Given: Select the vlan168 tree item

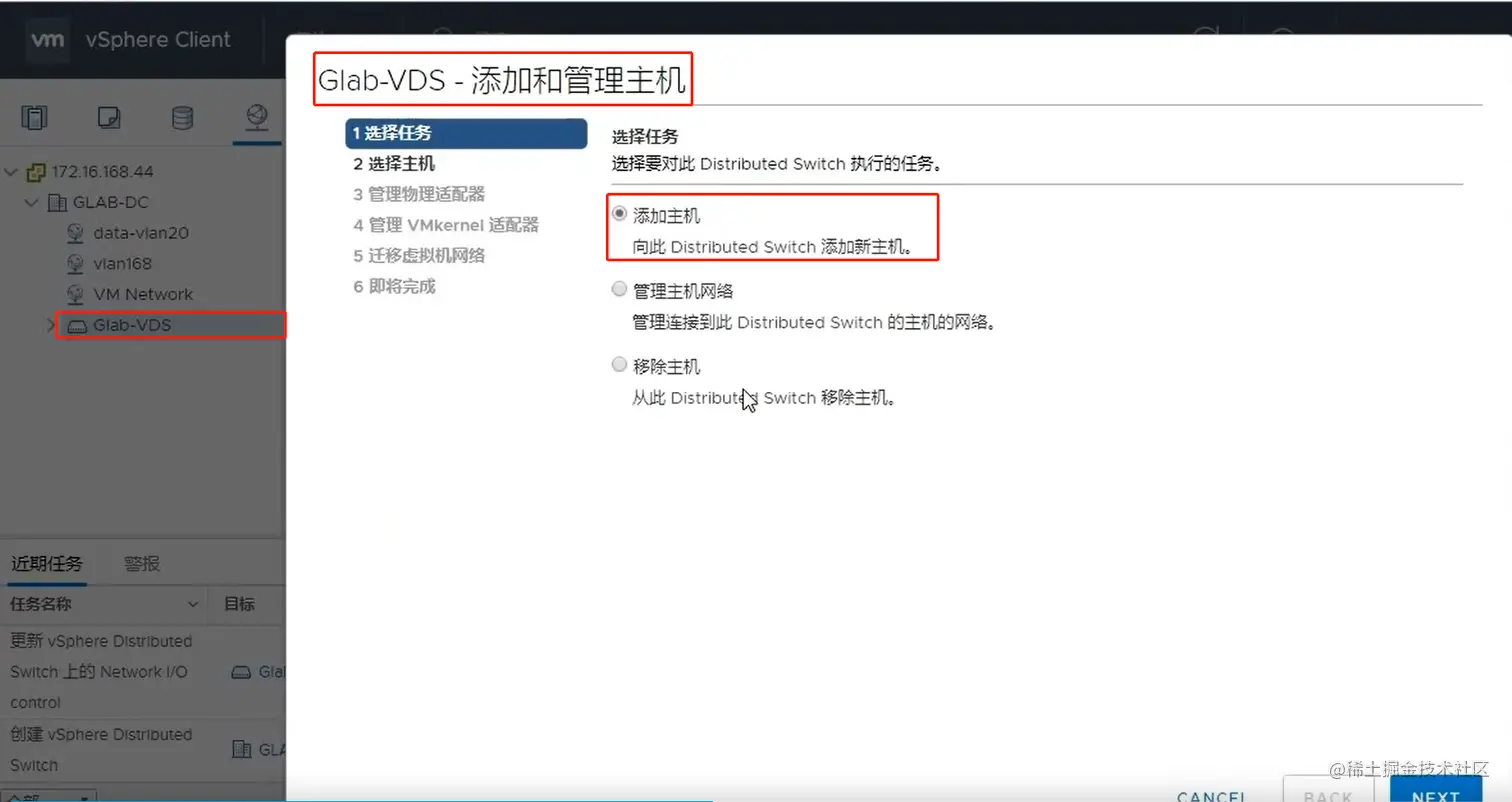Looking at the screenshot, I should click(x=122, y=264).
